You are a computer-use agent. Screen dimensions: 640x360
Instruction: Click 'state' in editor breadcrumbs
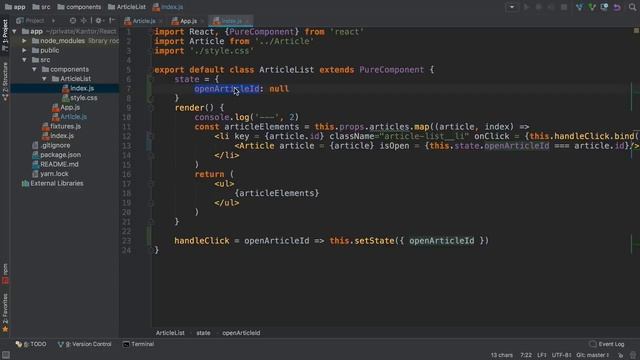pyautogui.click(x=203, y=333)
